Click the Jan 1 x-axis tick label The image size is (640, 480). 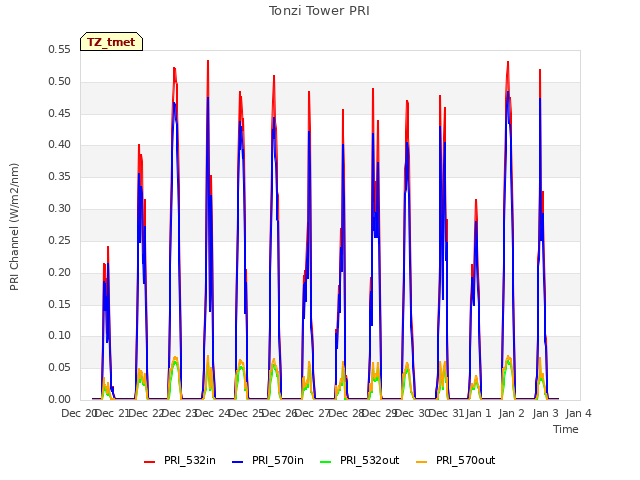(x=478, y=413)
